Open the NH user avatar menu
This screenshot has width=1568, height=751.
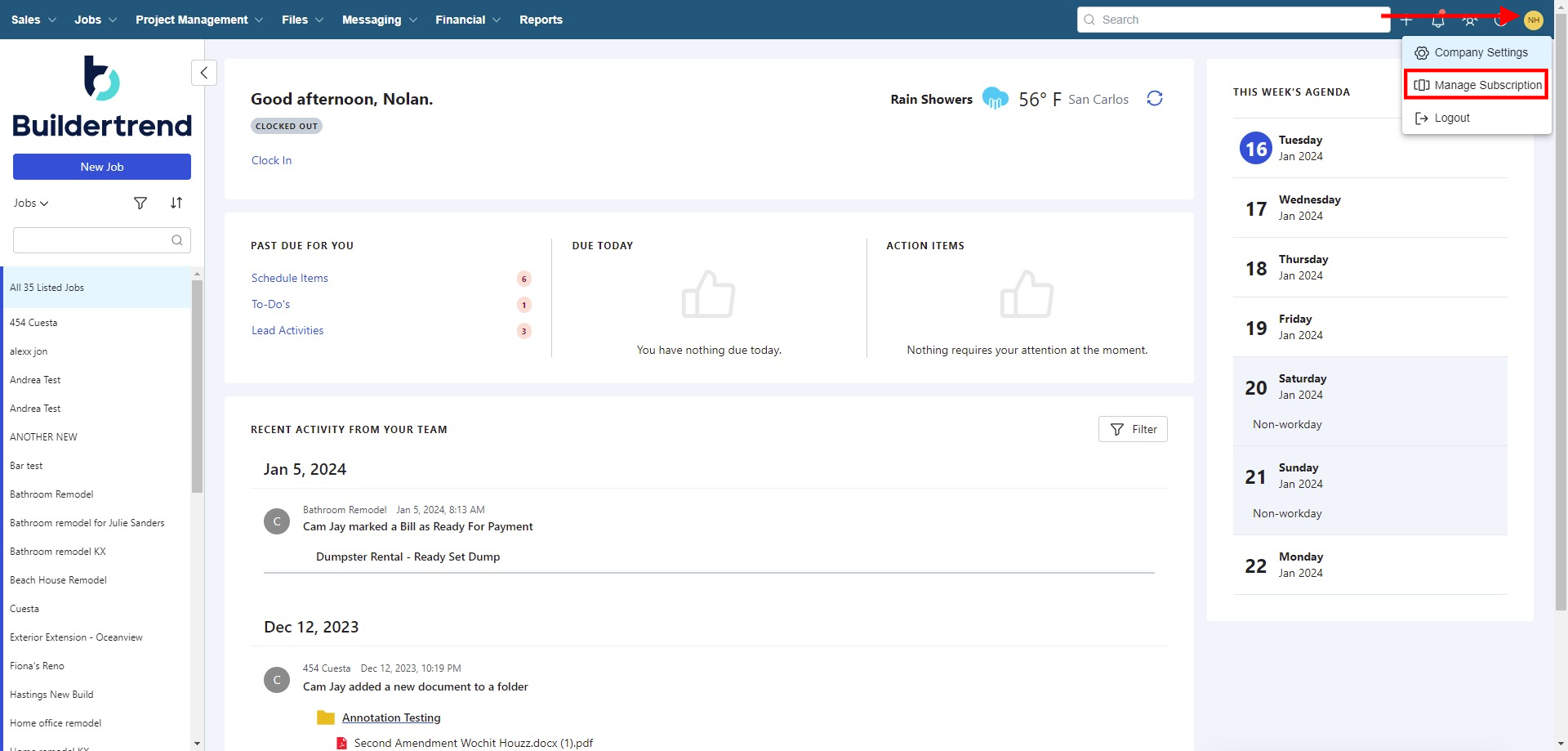(x=1534, y=20)
